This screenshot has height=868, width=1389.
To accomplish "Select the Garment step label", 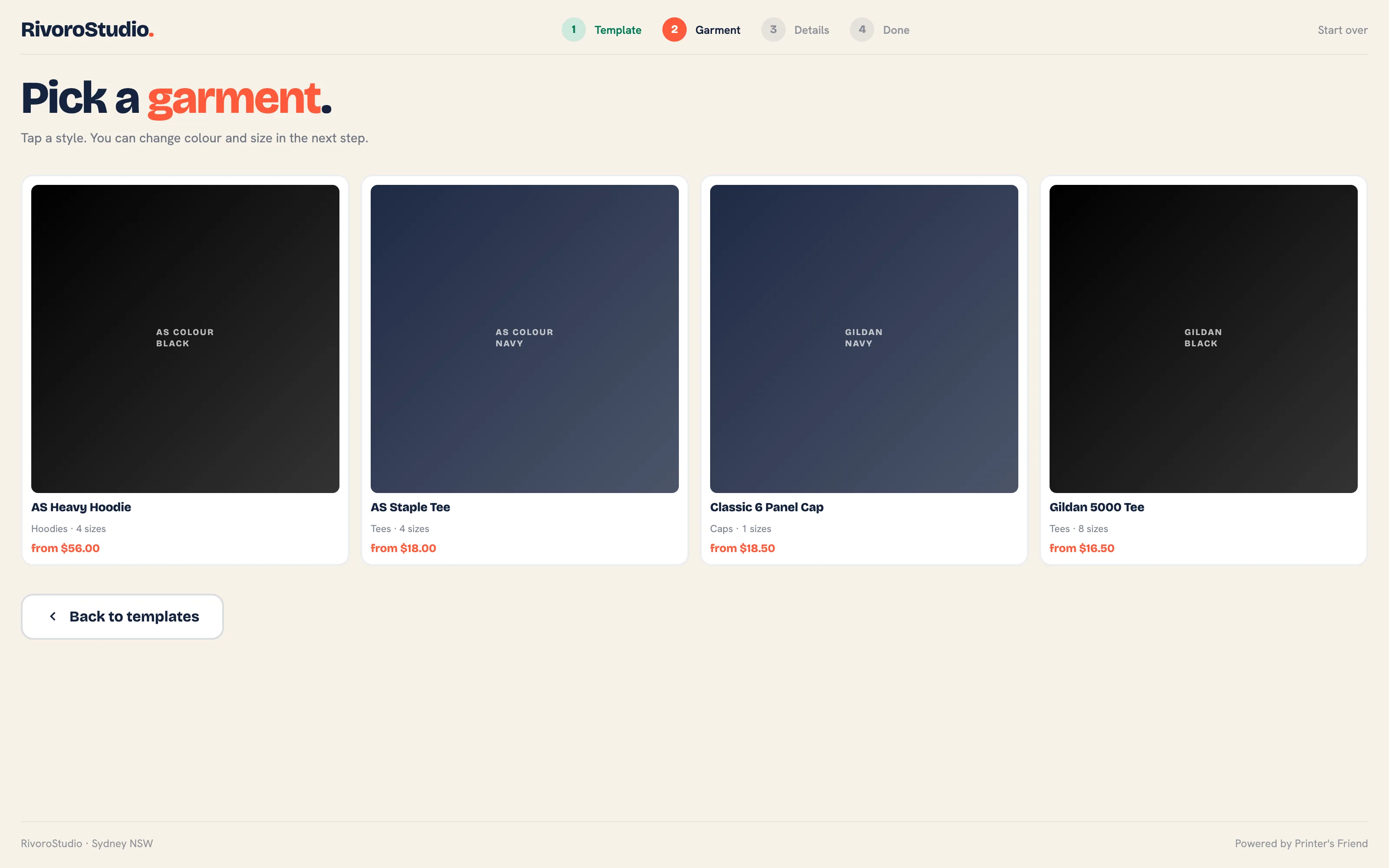I will coord(718,30).
